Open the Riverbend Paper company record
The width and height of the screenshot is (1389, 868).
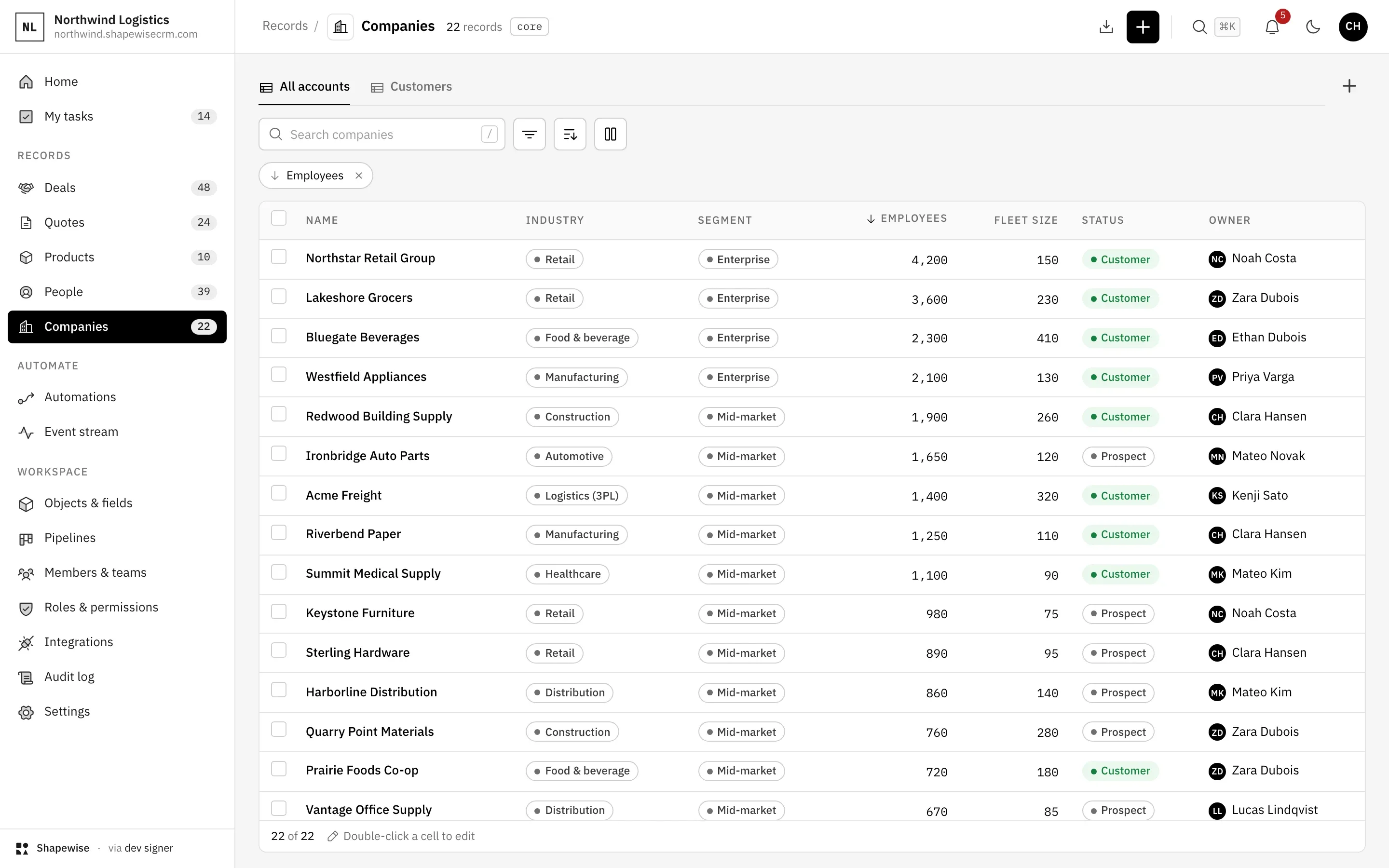point(353,534)
